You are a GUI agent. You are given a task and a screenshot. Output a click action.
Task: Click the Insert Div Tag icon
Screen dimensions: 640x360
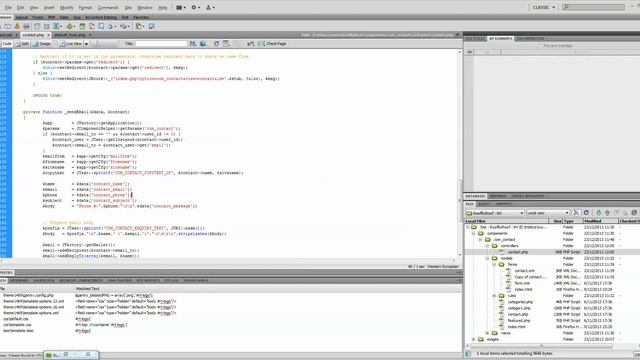point(47,26)
